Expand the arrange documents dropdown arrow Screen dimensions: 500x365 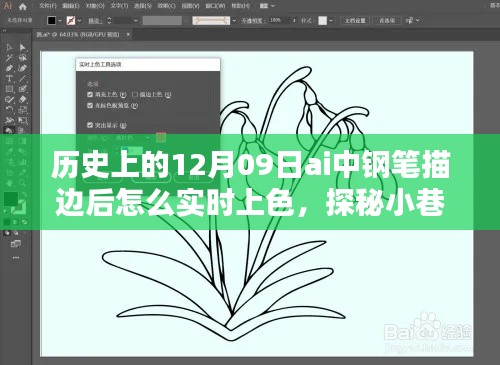pyautogui.click(x=273, y=6)
